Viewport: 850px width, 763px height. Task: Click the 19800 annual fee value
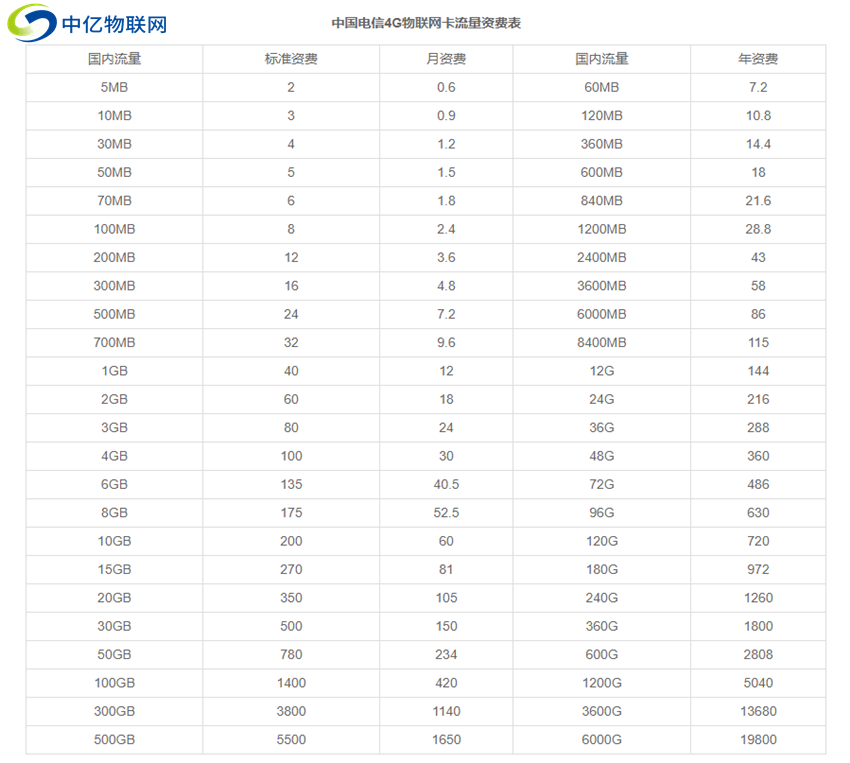(x=758, y=740)
